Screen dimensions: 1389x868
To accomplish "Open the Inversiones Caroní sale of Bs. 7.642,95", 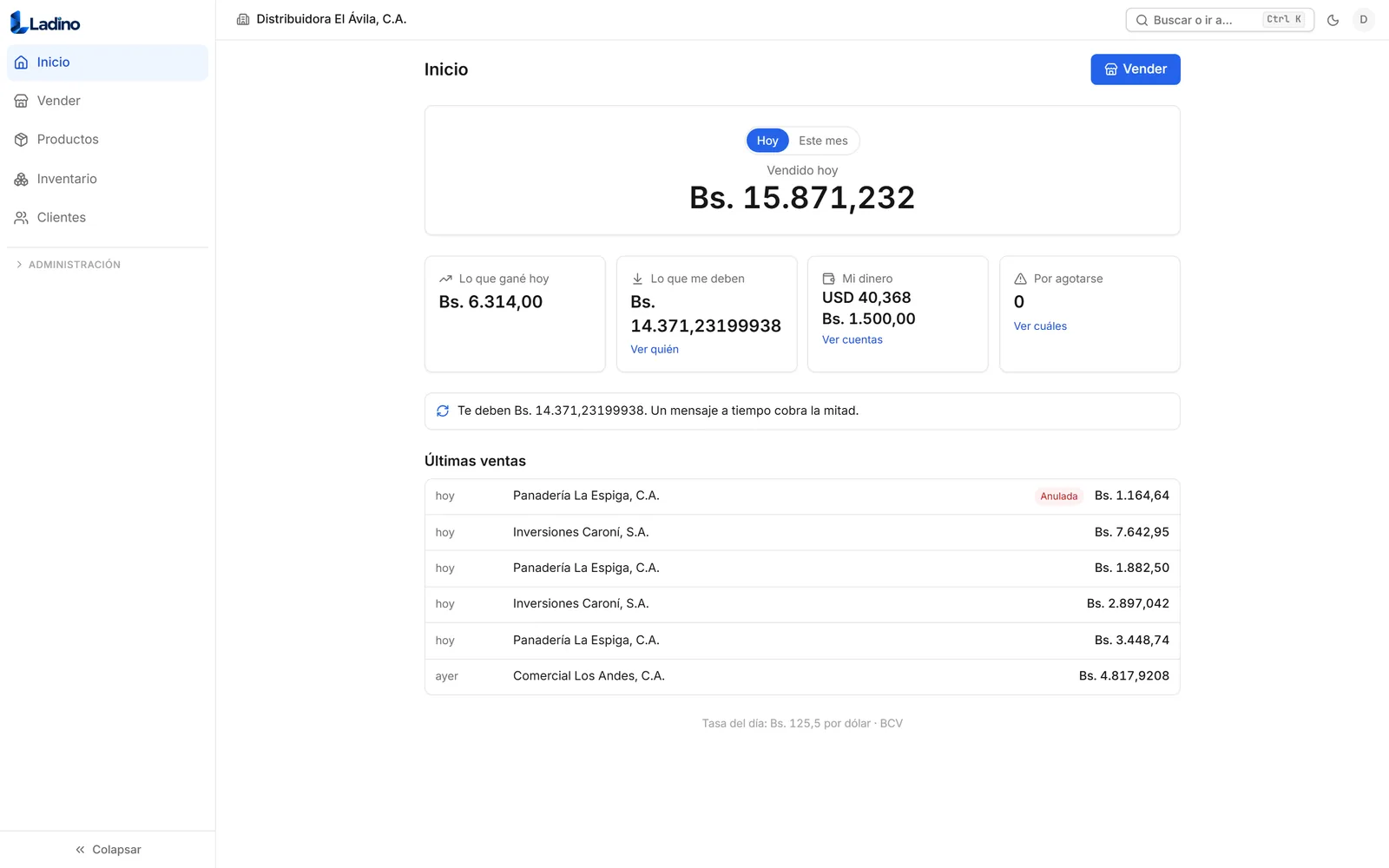I will coord(802,532).
